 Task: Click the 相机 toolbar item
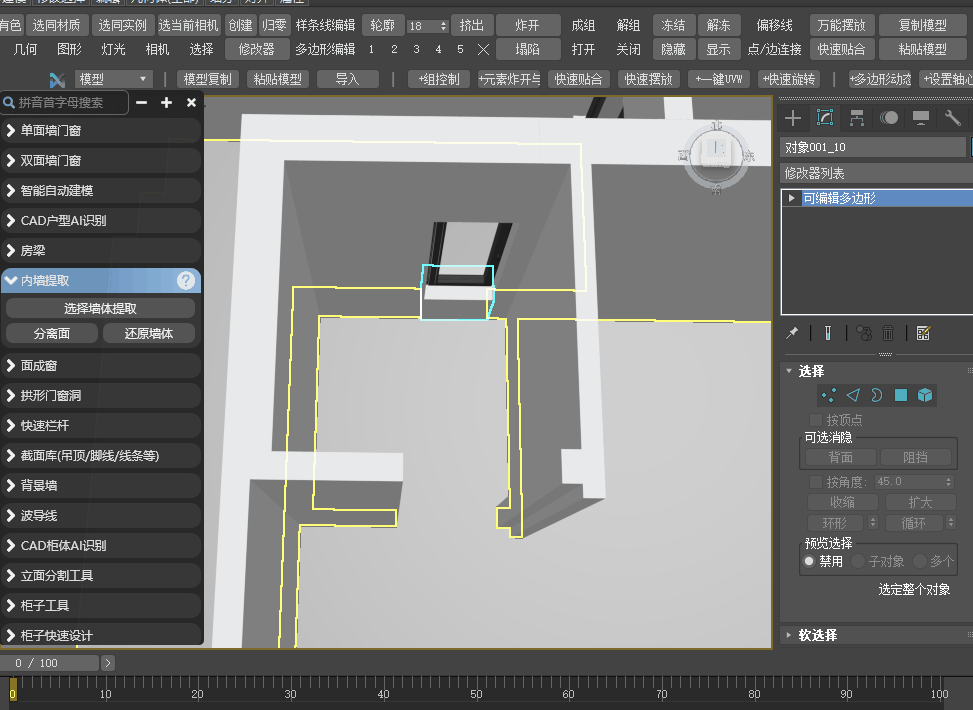click(158, 49)
